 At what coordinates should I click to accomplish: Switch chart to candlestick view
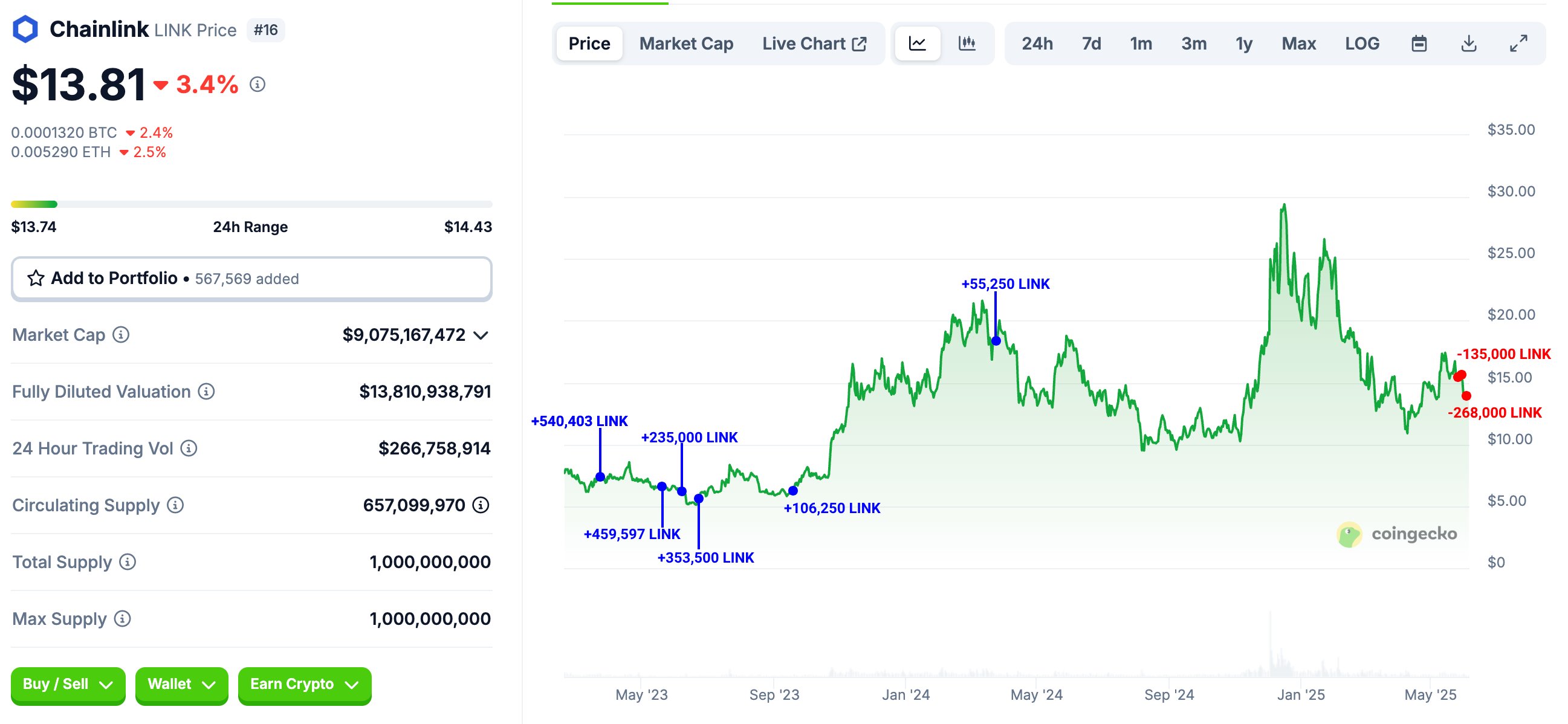tap(967, 43)
